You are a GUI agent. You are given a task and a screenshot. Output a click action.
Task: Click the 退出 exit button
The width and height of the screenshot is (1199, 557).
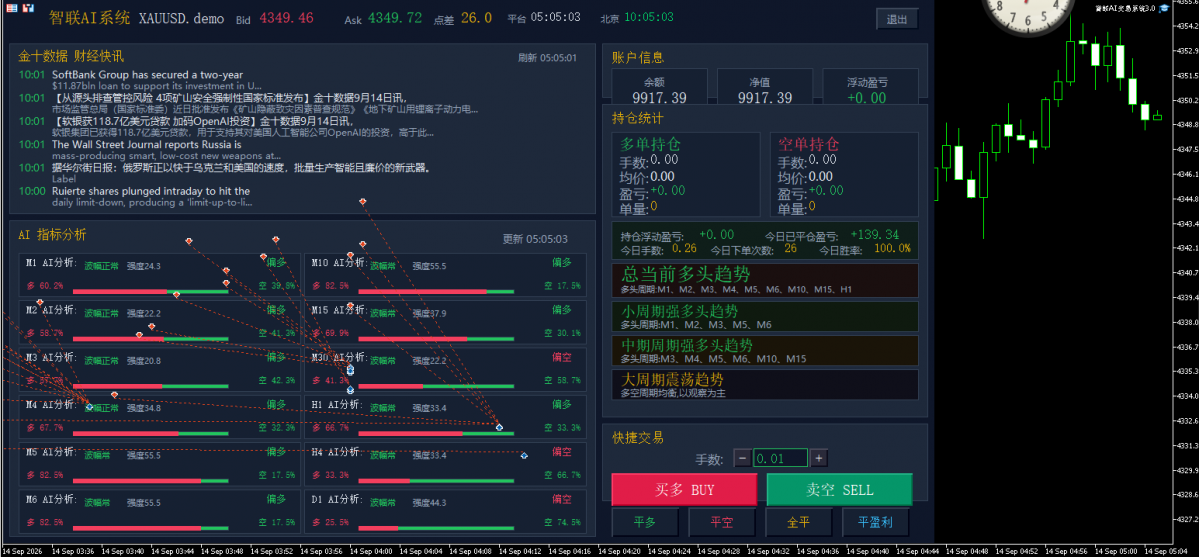tap(897, 19)
